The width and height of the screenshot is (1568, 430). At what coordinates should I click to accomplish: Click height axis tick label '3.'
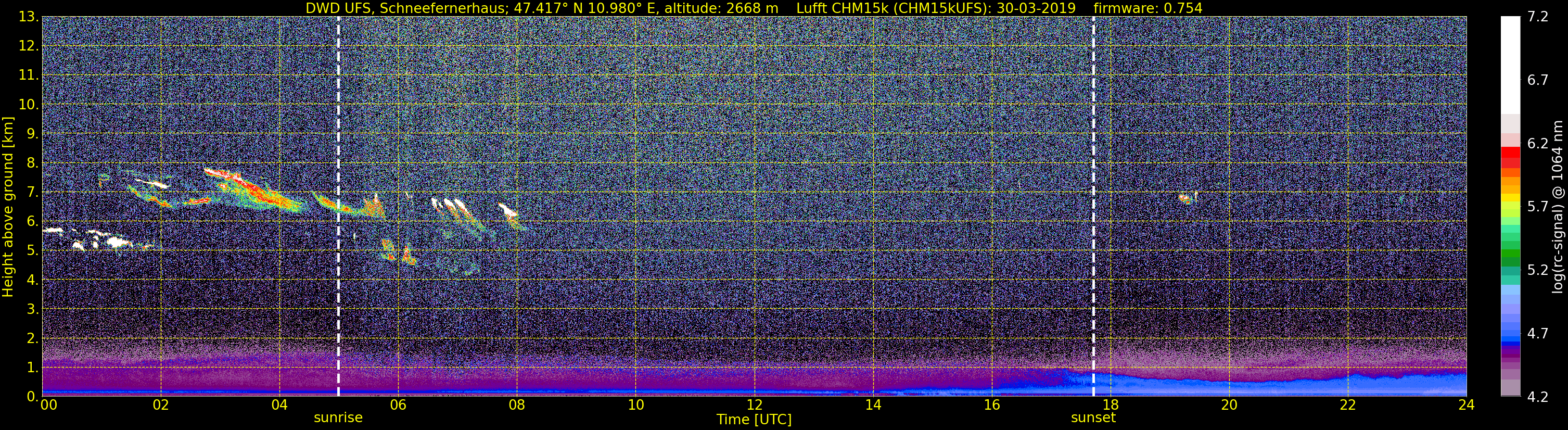click(32, 309)
